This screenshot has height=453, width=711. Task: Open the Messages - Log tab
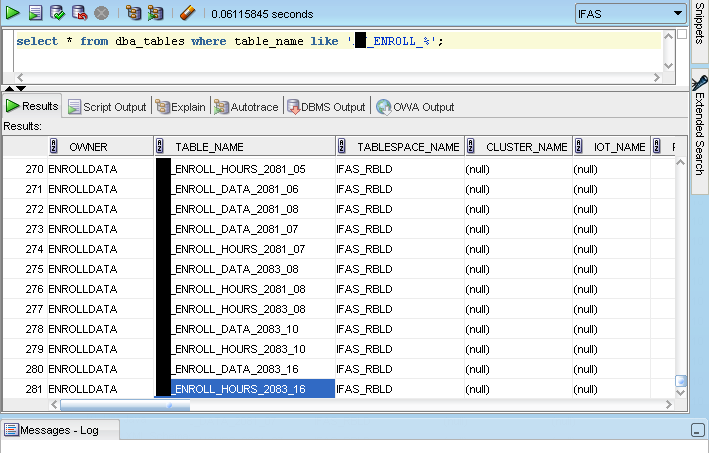pyautogui.click(x=59, y=430)
